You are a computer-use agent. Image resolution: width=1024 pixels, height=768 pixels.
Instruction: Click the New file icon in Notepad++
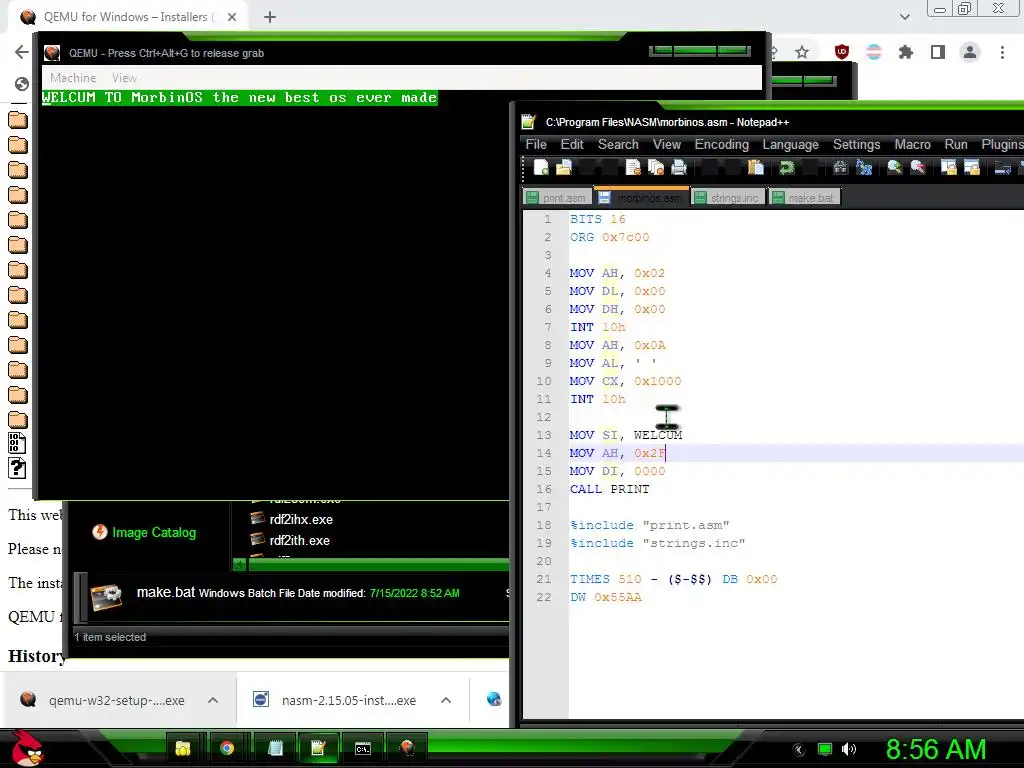coord(541,168)
